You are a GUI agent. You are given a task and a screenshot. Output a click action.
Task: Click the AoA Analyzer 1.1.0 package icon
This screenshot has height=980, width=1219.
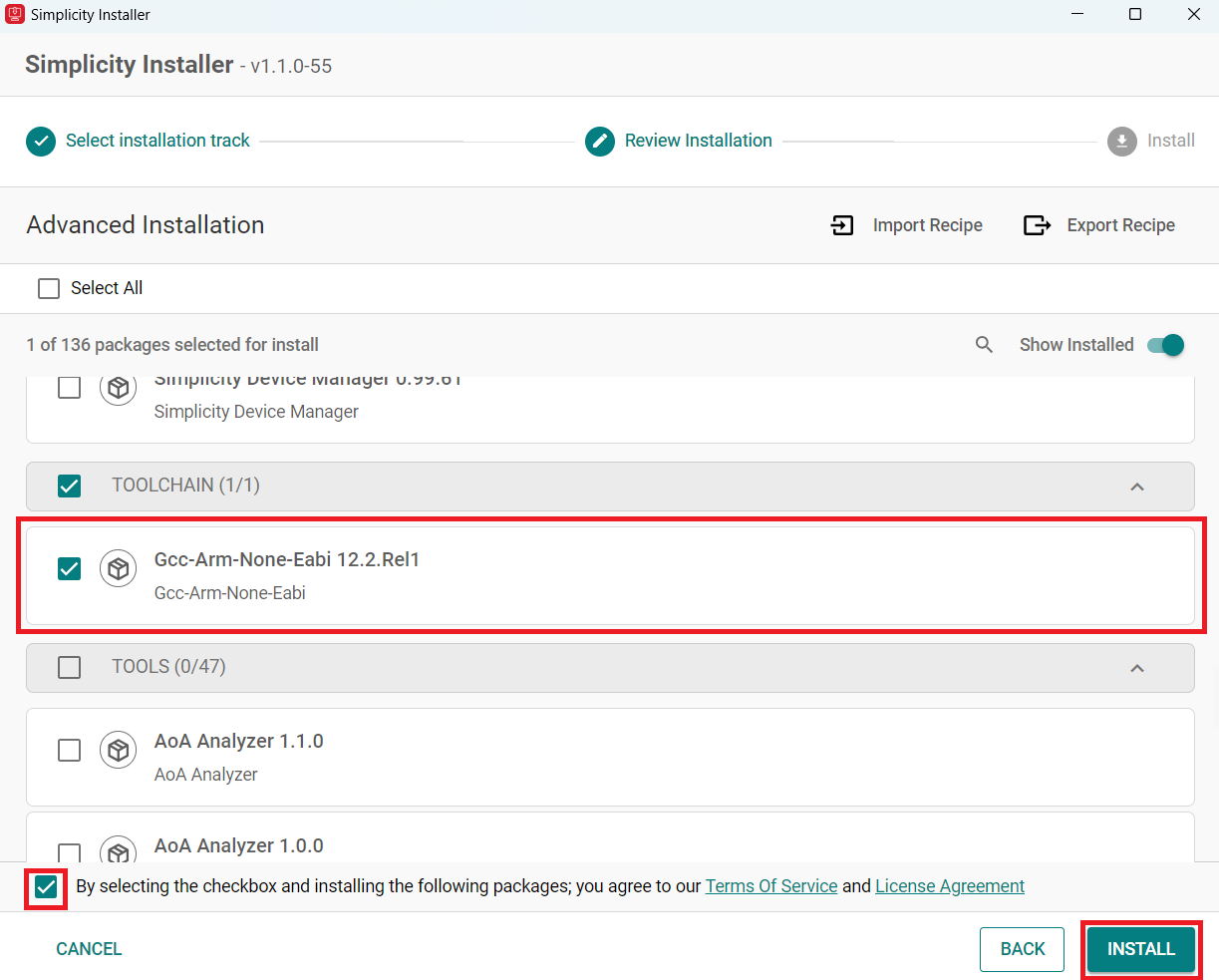(118, 750)
